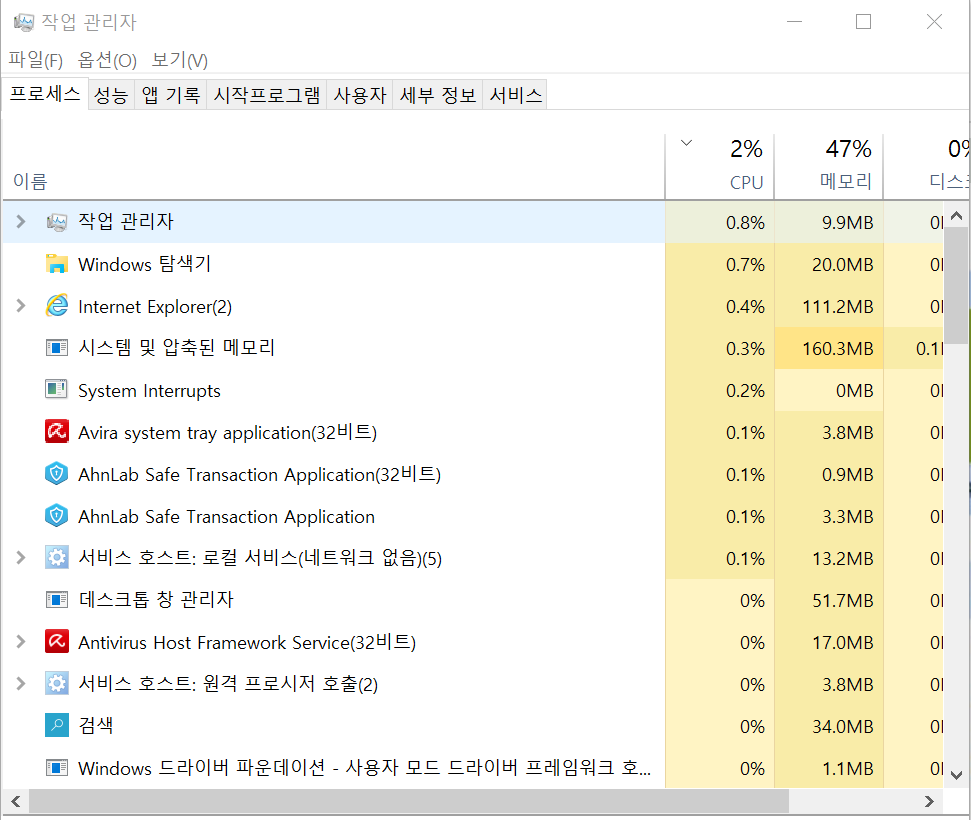Click the 서비스 호스트: 원격 프로시저 호출 gear icon

pos(57,684)
